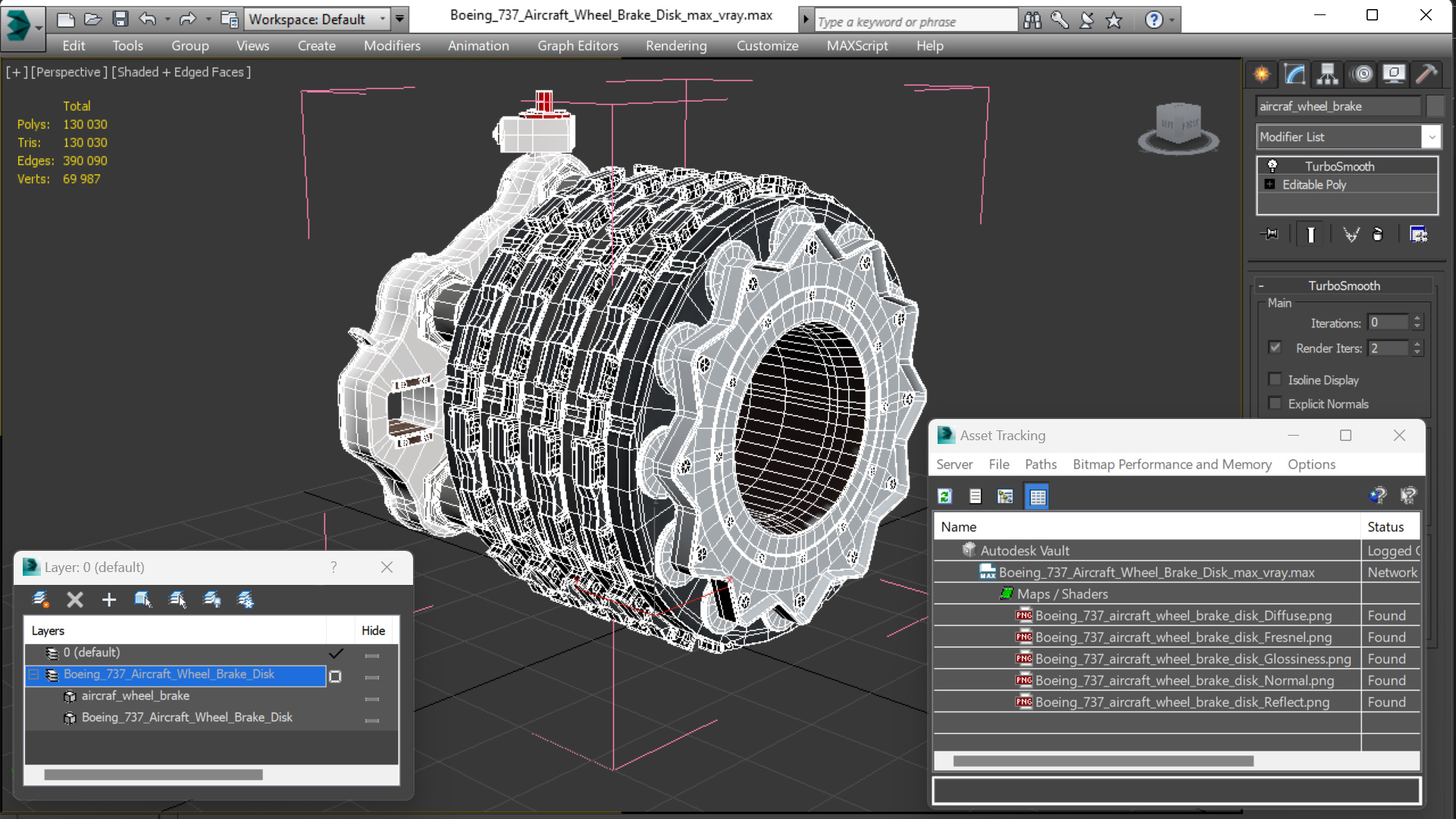1456x819 pixels.
Task: Click the Asset Tracking grid view icon
Action: coord(1037,496)
